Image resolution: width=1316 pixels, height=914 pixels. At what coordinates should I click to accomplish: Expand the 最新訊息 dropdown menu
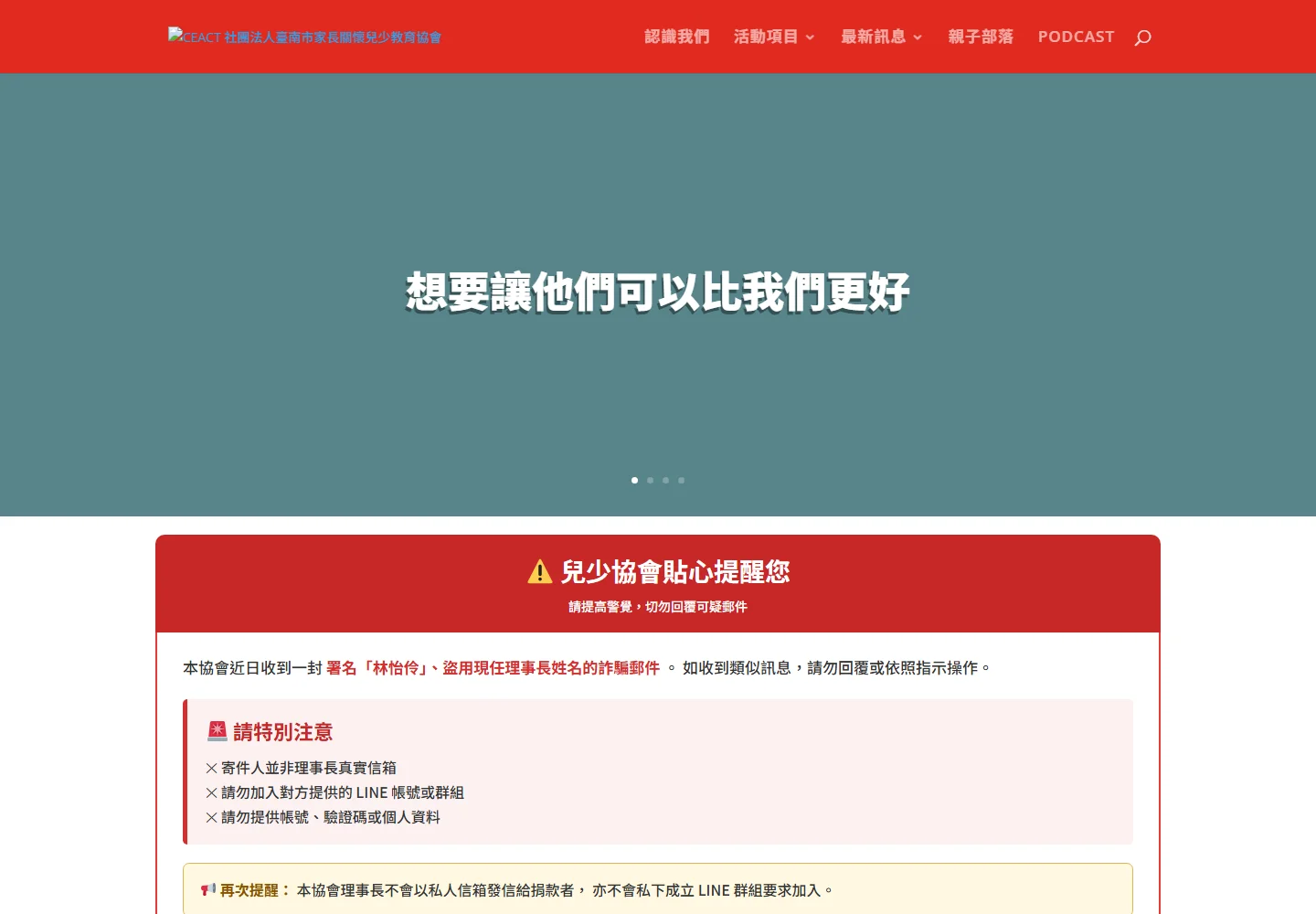coord(882,37)
